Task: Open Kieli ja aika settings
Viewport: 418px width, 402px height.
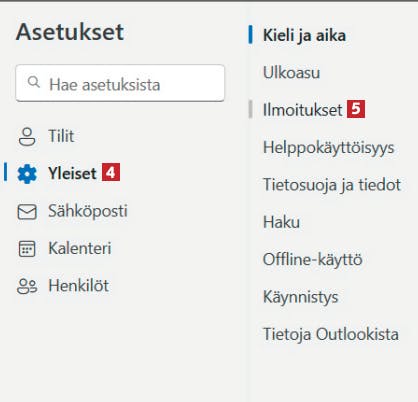Action: pos(304,35)
